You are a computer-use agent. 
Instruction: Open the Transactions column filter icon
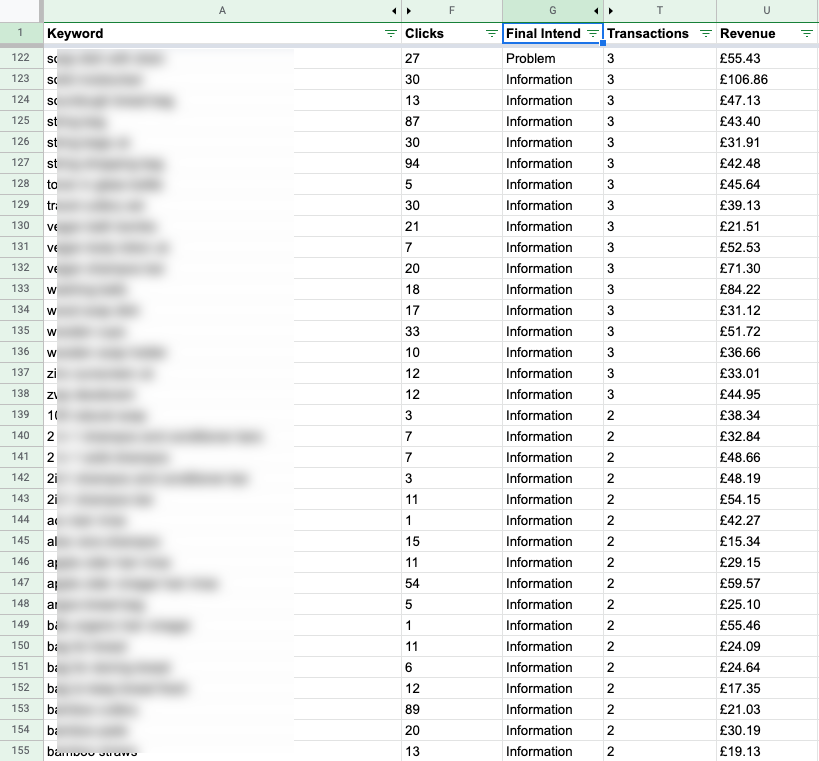(704, 33)
